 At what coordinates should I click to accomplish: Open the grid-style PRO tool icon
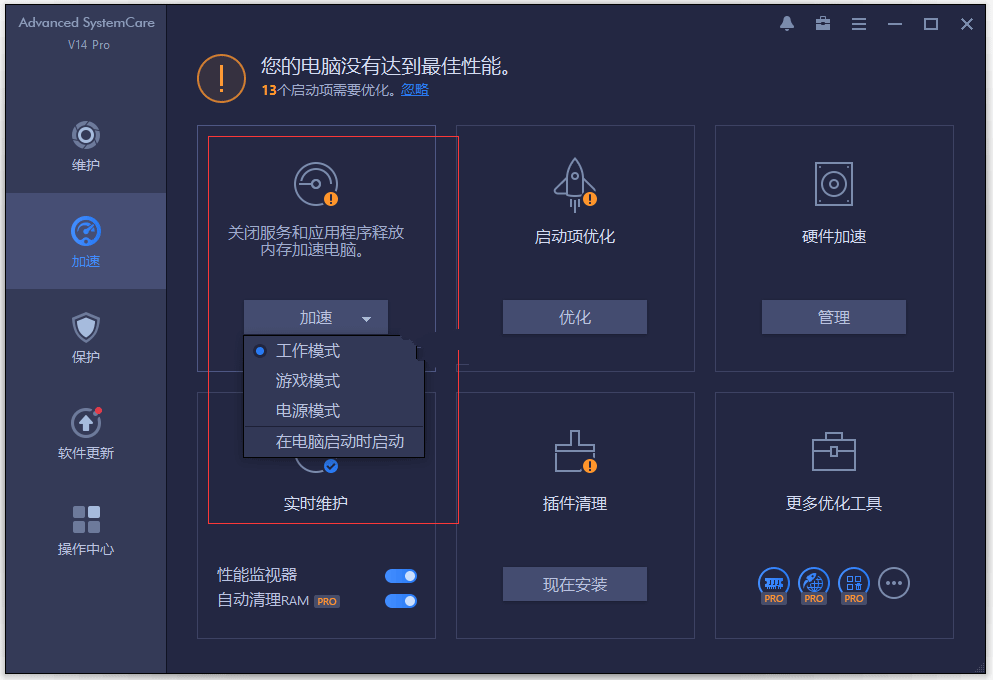click(x=854, y=584)
